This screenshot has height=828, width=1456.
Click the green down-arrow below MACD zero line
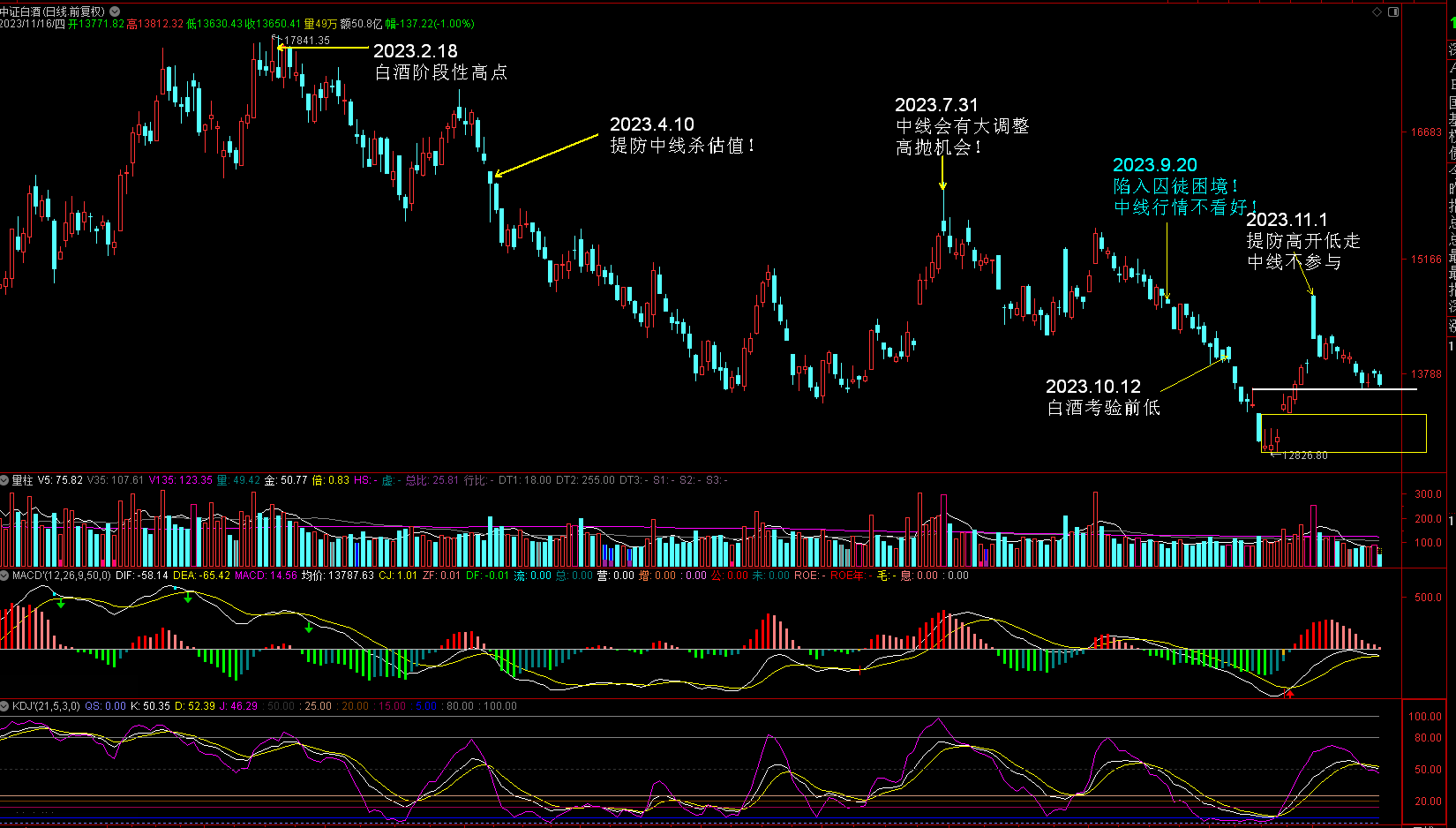pyautogui.click(x=308, y=629)
